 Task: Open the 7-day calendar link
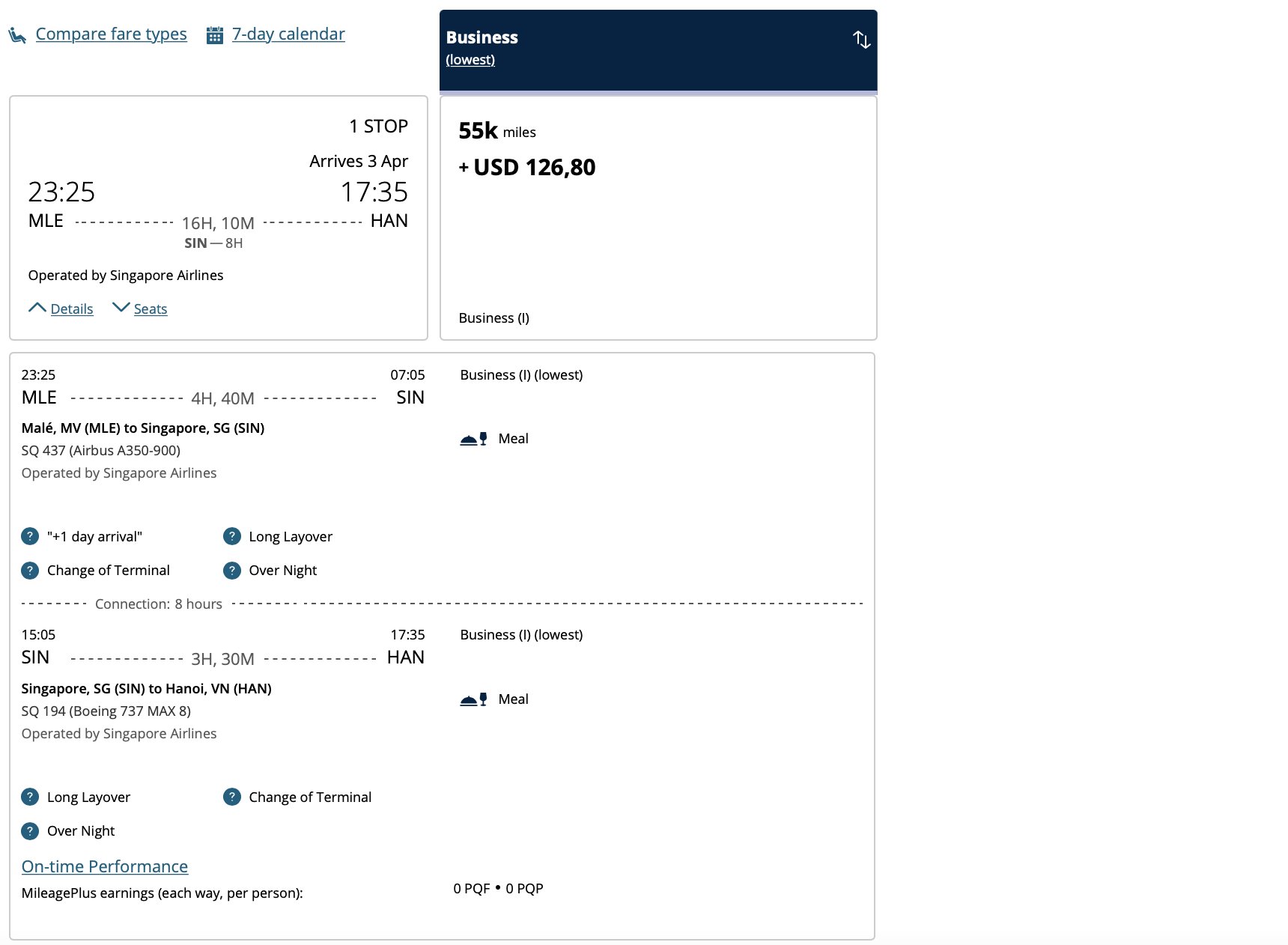click(288, 34)
